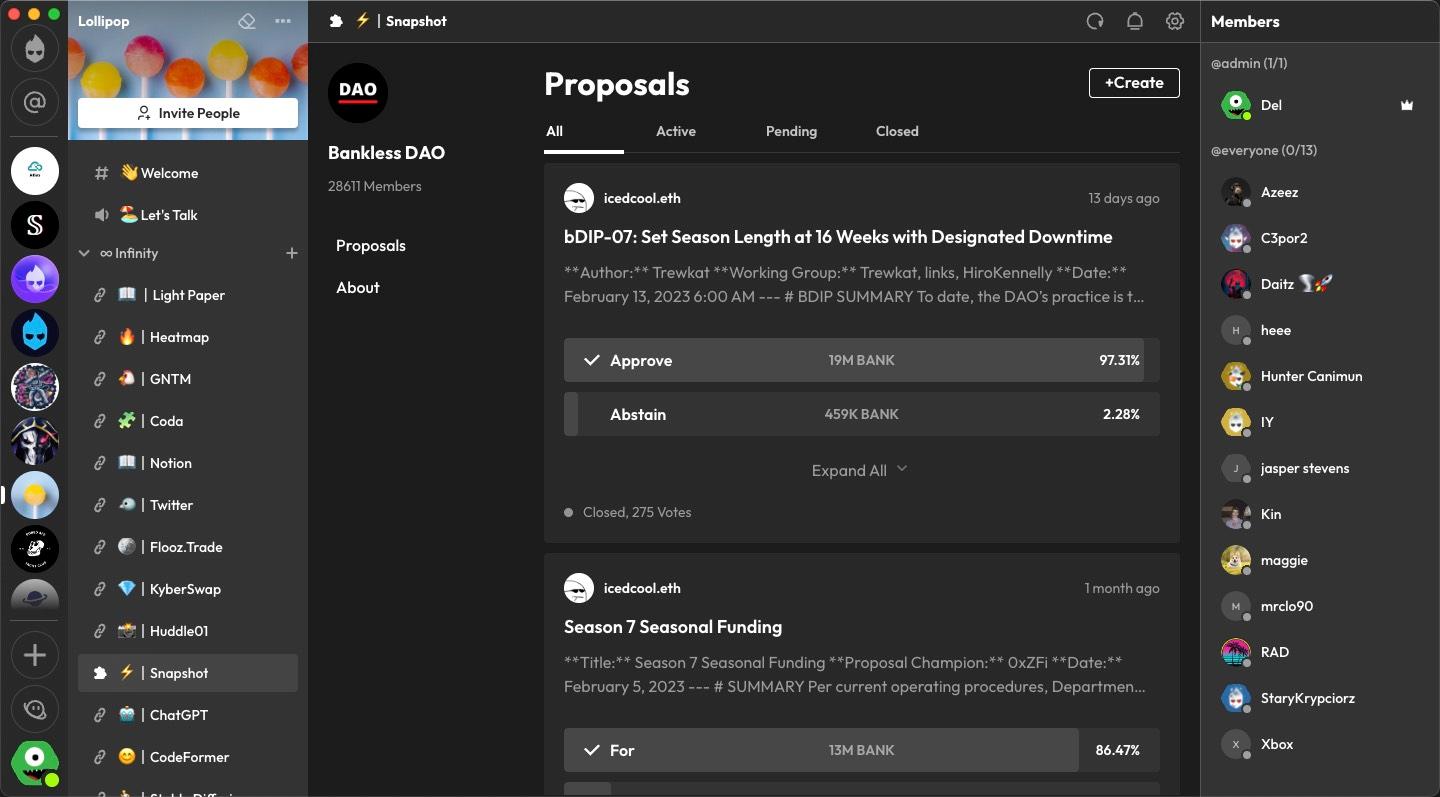Viewport: 1440px width, 797px height.
Task: Open the blue flame-face server icon
Action: (x=35, y=333)
